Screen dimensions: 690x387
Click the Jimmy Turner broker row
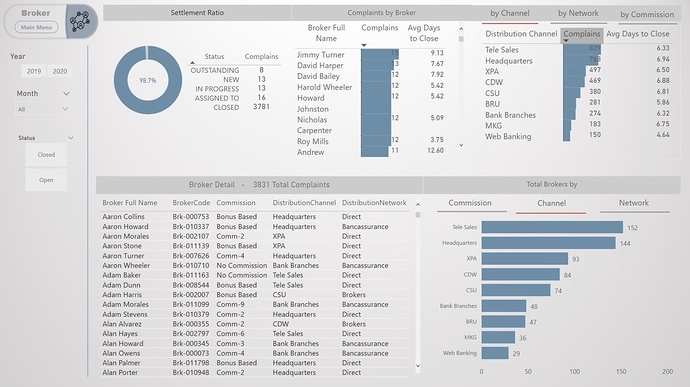click(x=371, y=55)
